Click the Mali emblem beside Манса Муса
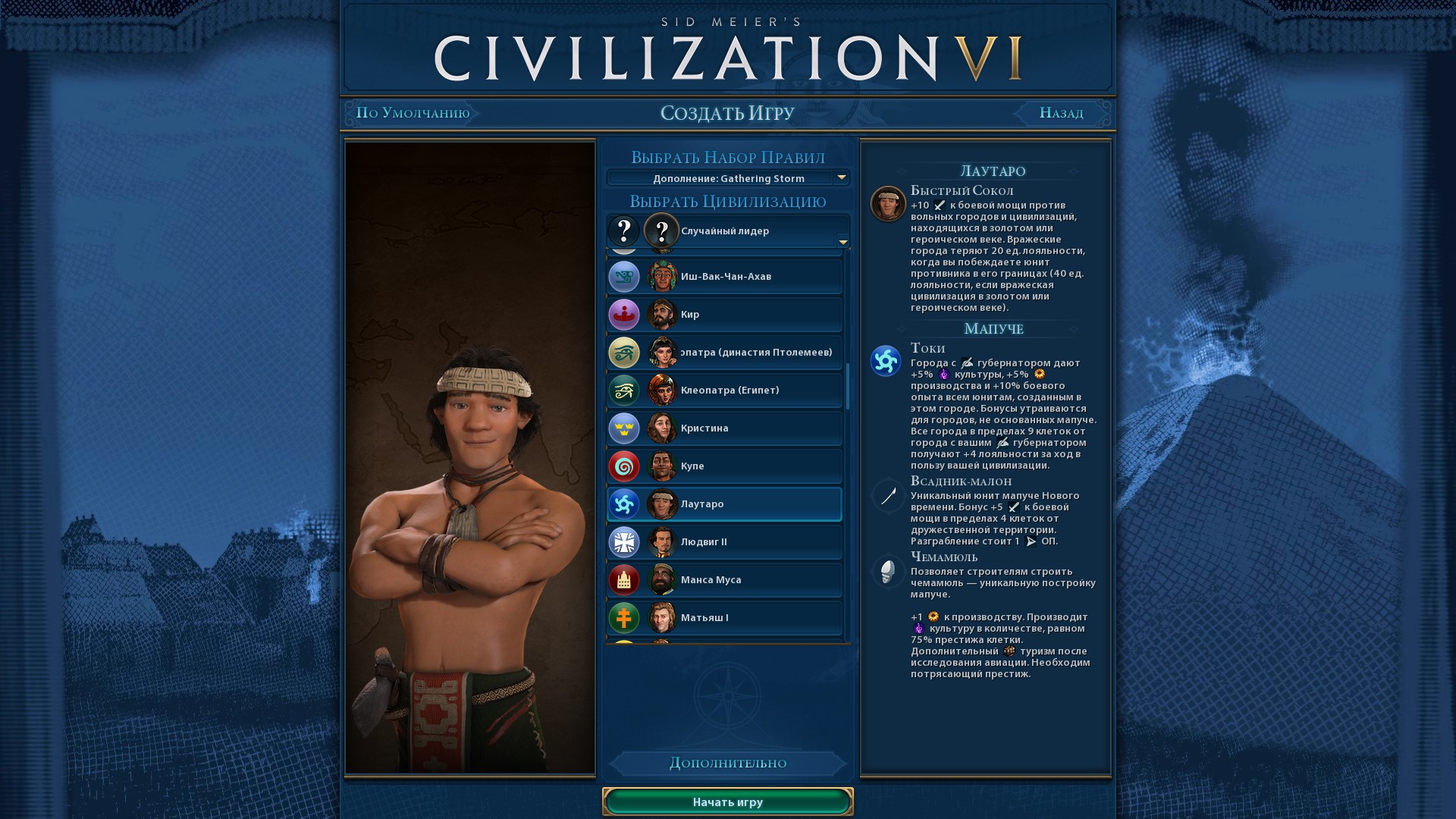Viewport: 1456px width, 819px height. click(624, 580)
